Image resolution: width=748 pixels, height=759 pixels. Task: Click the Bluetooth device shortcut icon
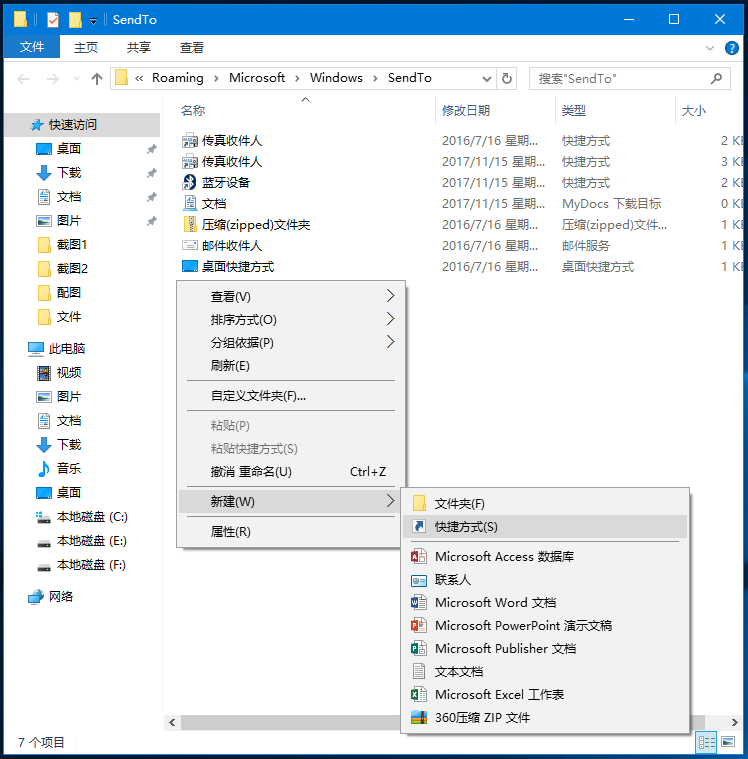click(190, 182)
